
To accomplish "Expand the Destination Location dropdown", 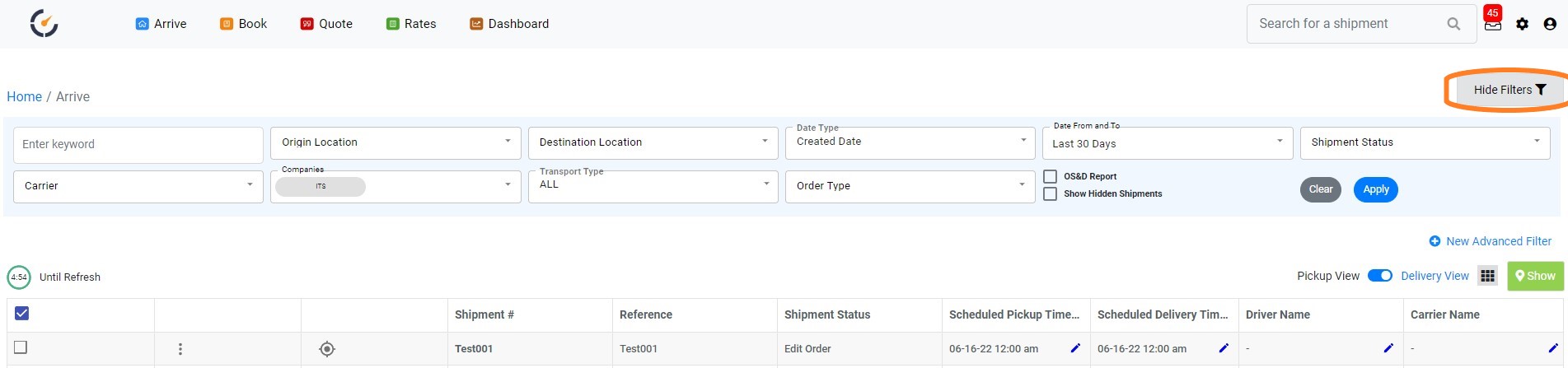I will pyautogui.click(x=653, y=143).
